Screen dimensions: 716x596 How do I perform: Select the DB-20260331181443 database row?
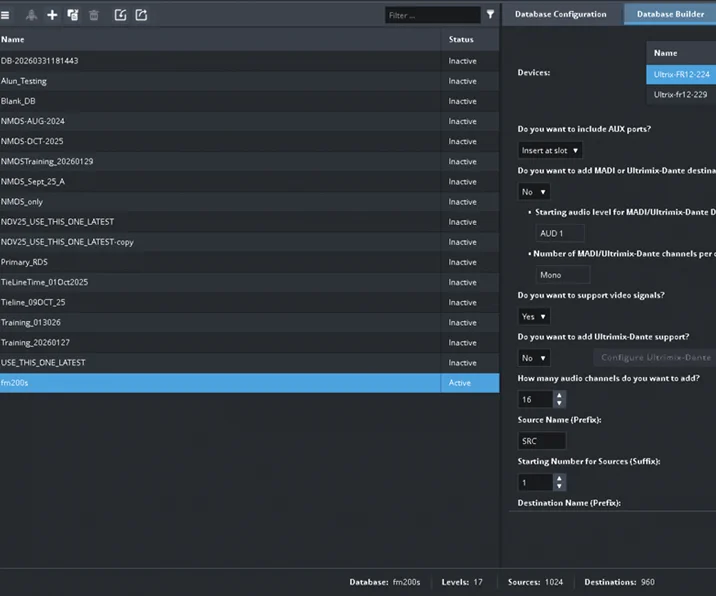click(249, 61)
